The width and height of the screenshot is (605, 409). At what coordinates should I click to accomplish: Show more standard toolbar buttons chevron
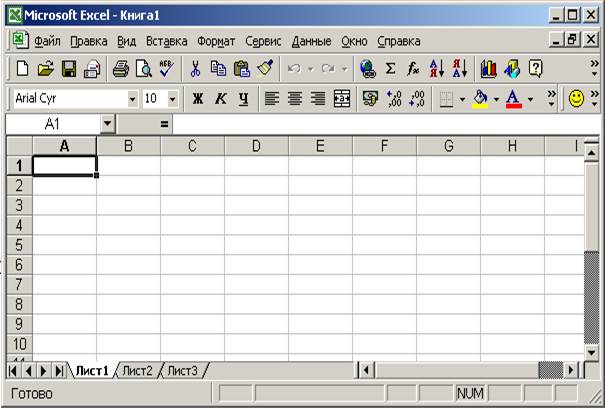595,68
